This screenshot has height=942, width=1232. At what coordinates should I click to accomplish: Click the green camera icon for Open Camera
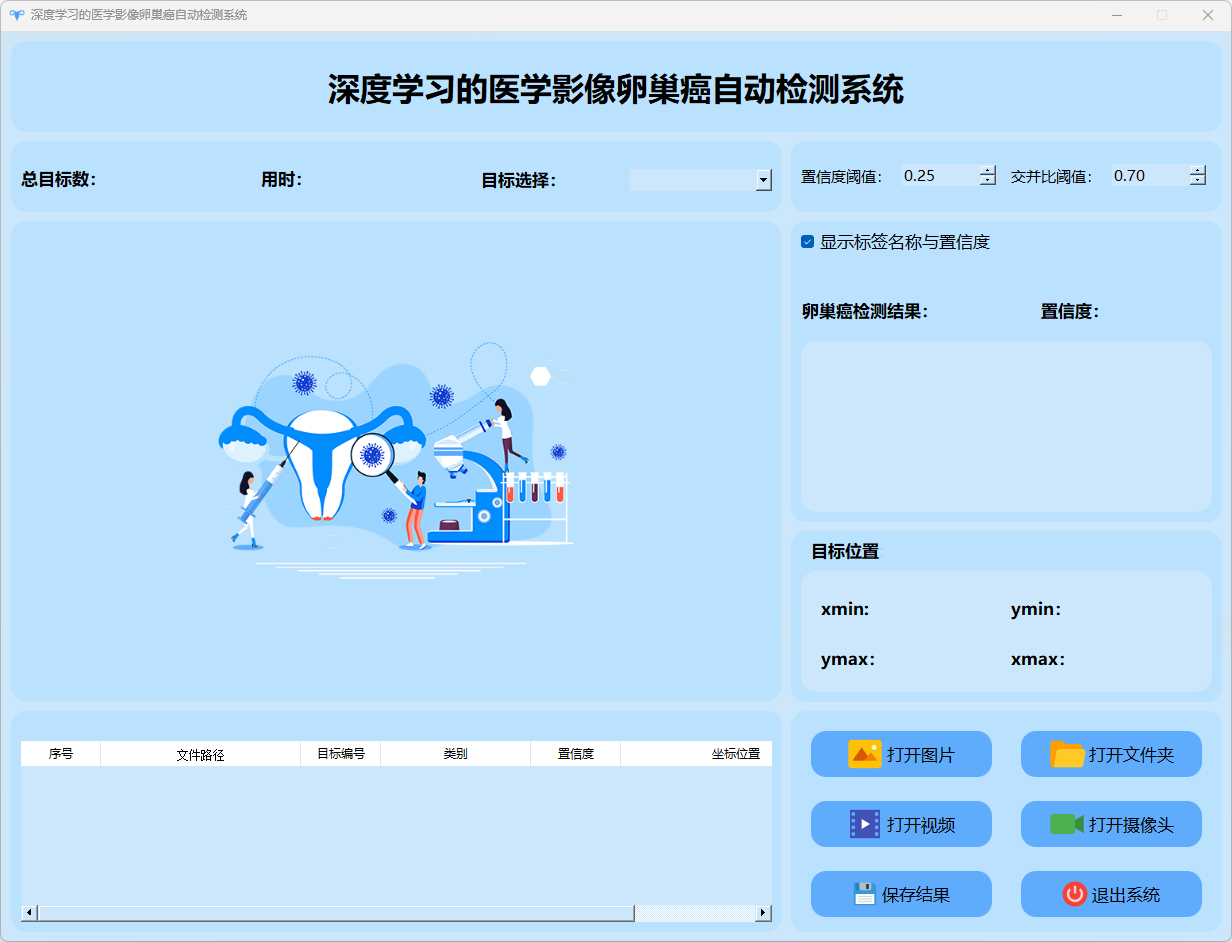click(x=1066, y=824)
